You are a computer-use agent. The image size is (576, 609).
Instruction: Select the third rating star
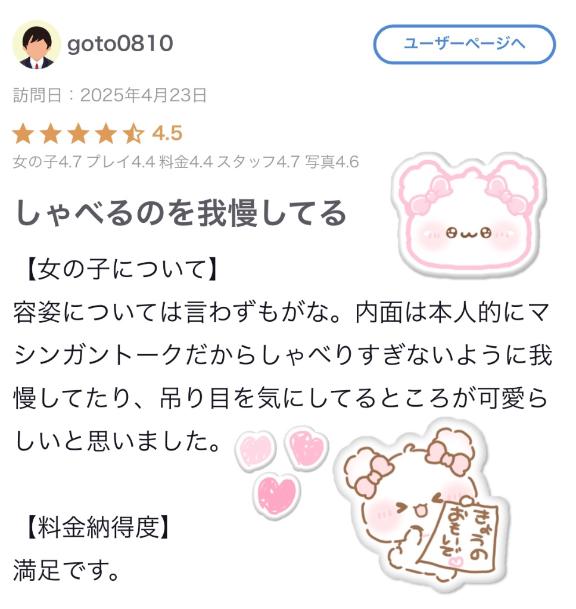point(79,134)
